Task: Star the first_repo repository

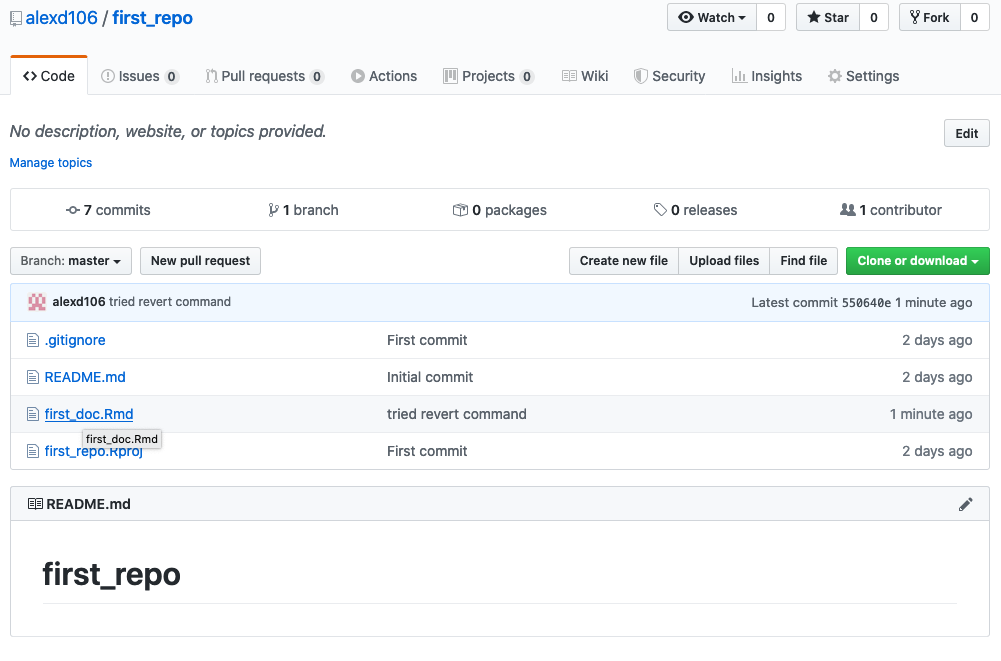Action: 827,18
